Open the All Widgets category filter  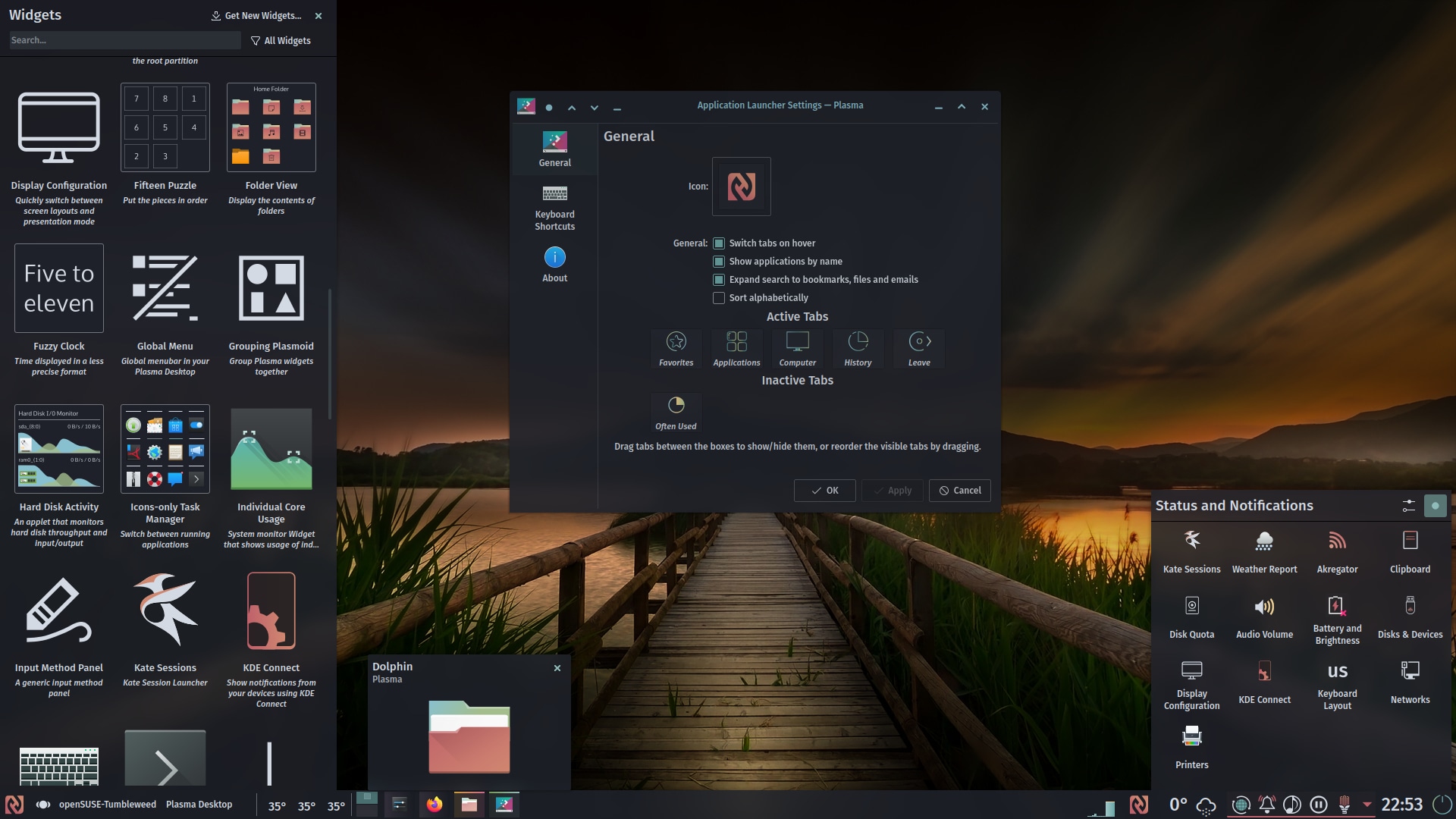tap(281, 40)
